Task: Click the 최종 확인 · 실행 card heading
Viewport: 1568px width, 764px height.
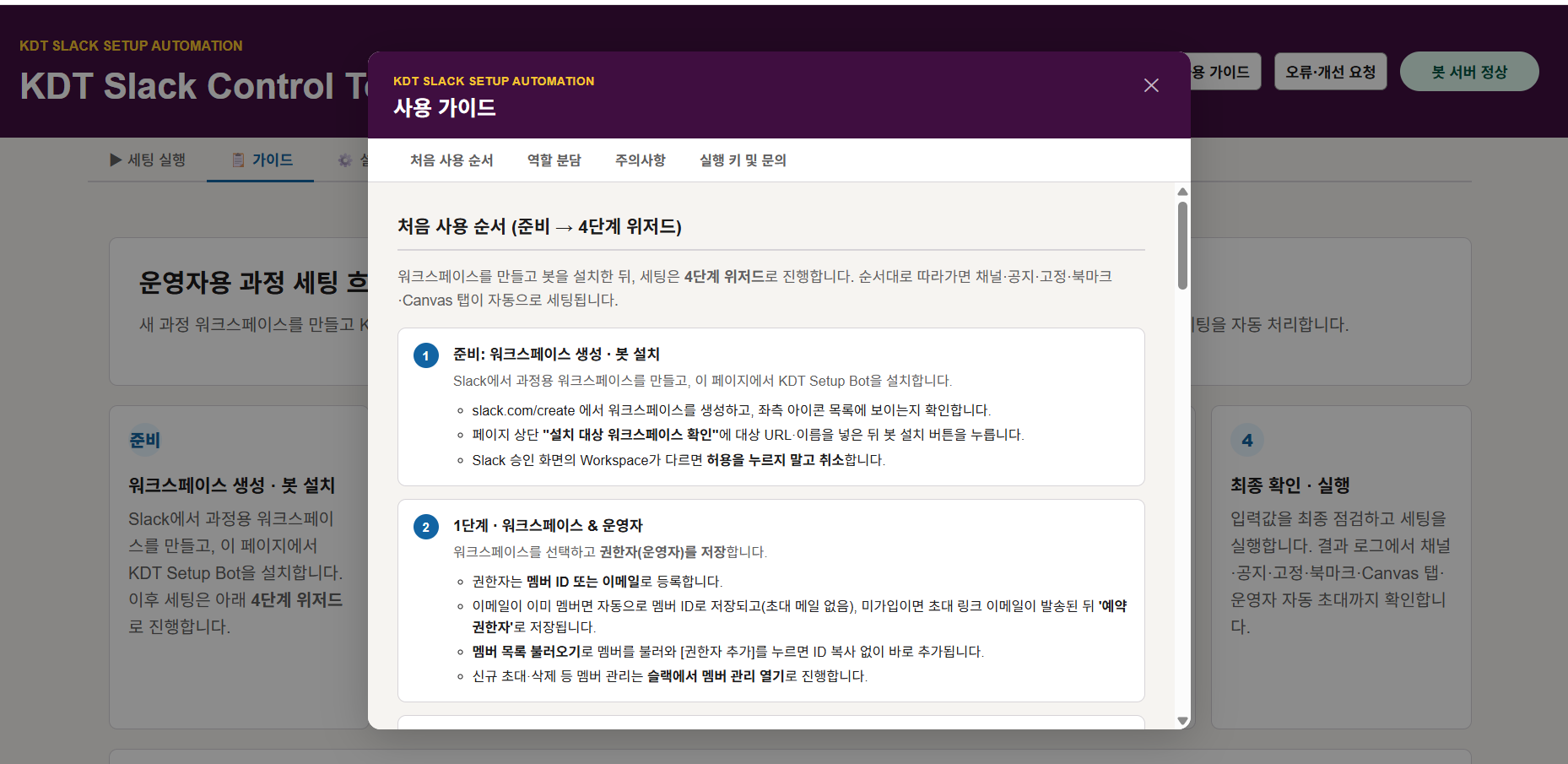Action: [x=1290, y=485]
